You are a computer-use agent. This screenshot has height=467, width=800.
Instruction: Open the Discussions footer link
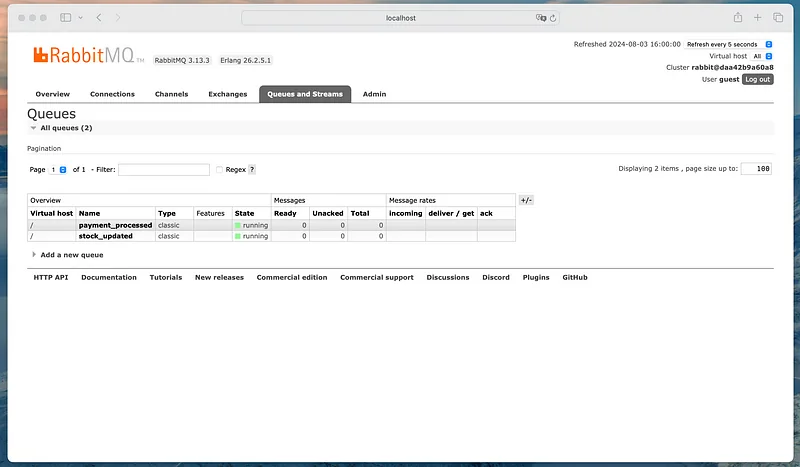(448, 277)
